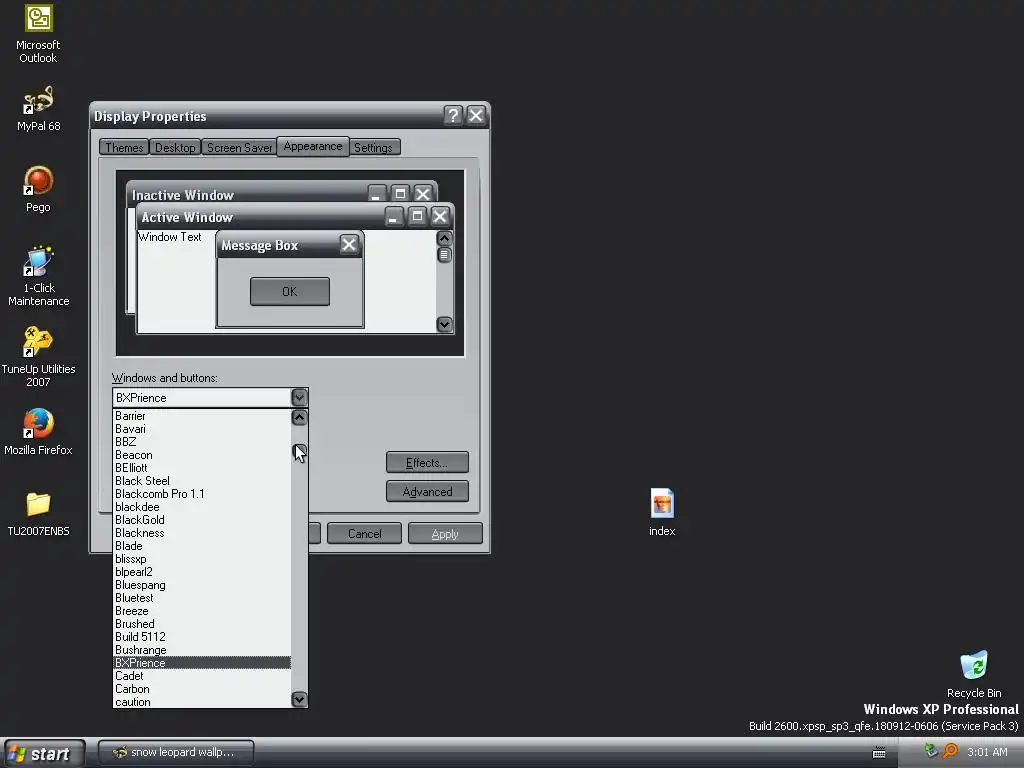
Task: Choose Cadet from the style list
Action: 202,676
